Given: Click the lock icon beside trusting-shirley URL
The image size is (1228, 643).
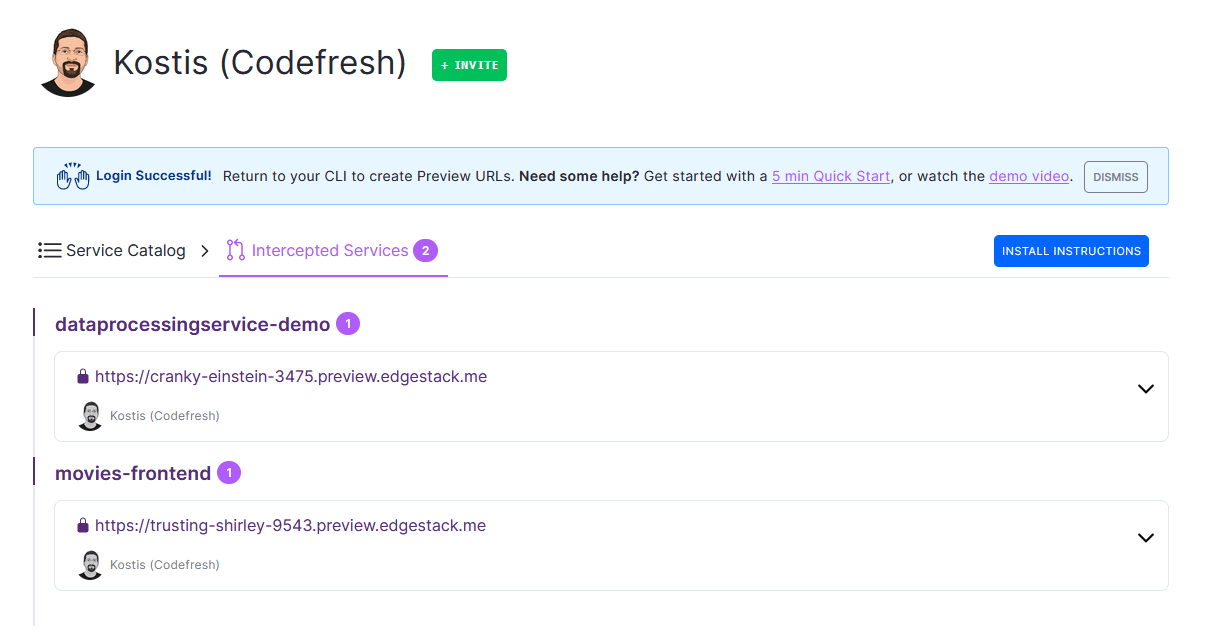Looking at the screenshot, I should pos(83,525).
